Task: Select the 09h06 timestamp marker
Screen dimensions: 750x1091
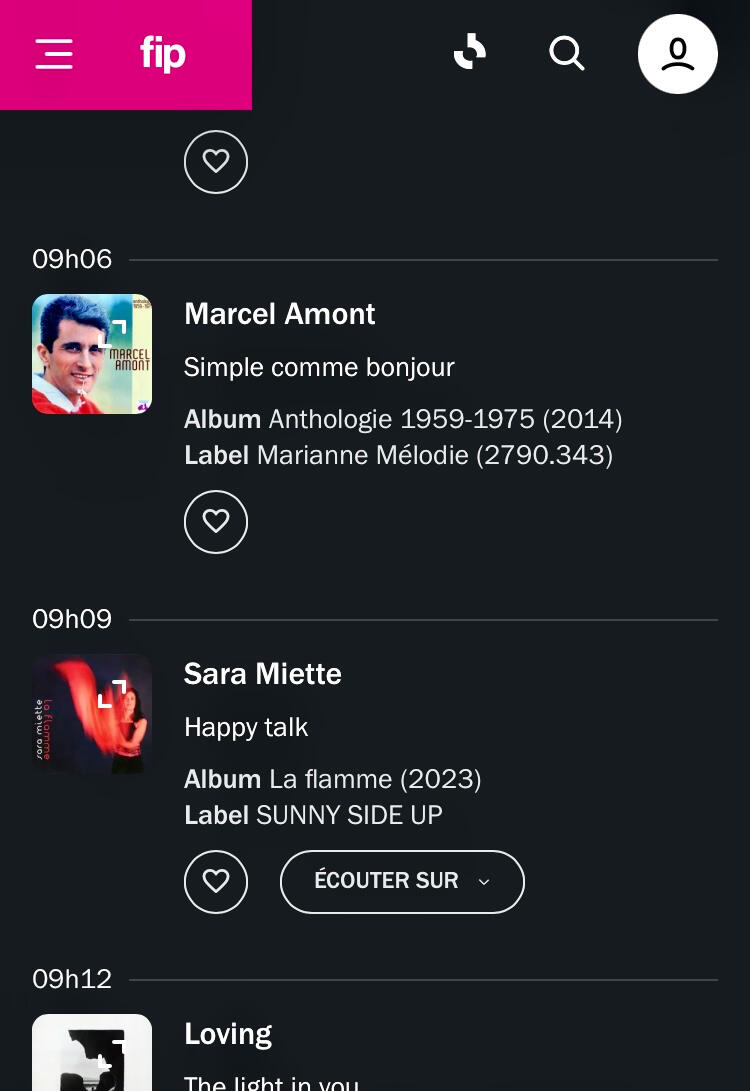Action: click(72, 259)
